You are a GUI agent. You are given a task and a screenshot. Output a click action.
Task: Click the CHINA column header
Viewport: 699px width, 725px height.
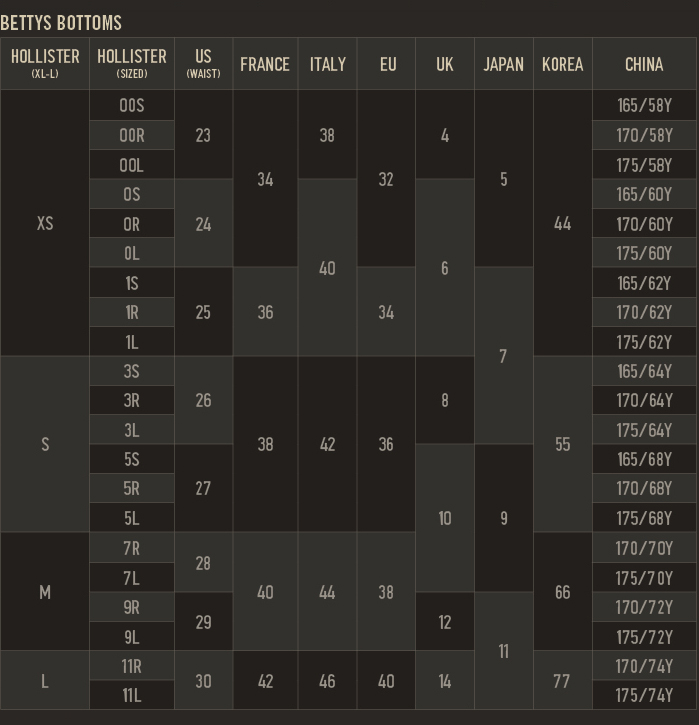click(x=644, y=64)
